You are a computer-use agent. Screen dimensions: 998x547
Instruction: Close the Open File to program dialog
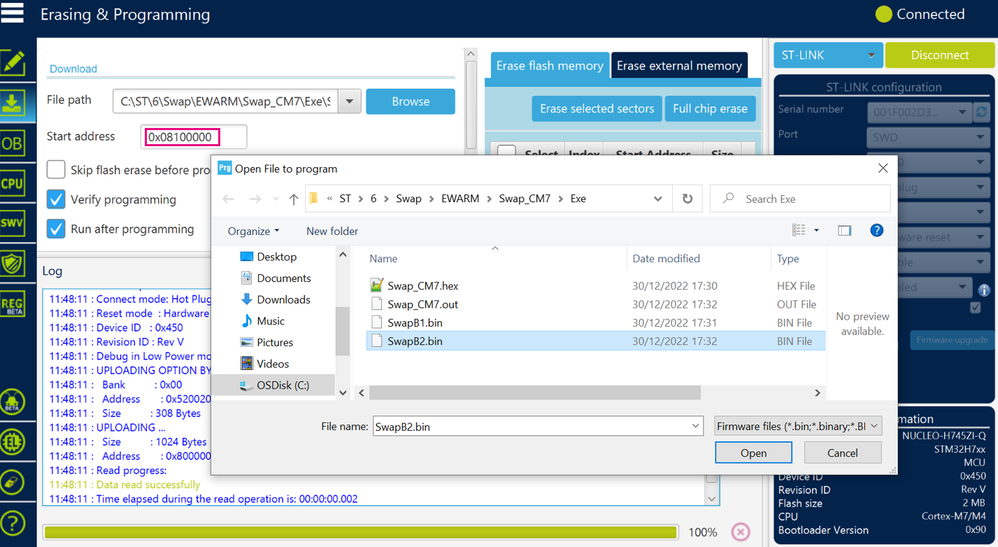click(x=883, y=168)
